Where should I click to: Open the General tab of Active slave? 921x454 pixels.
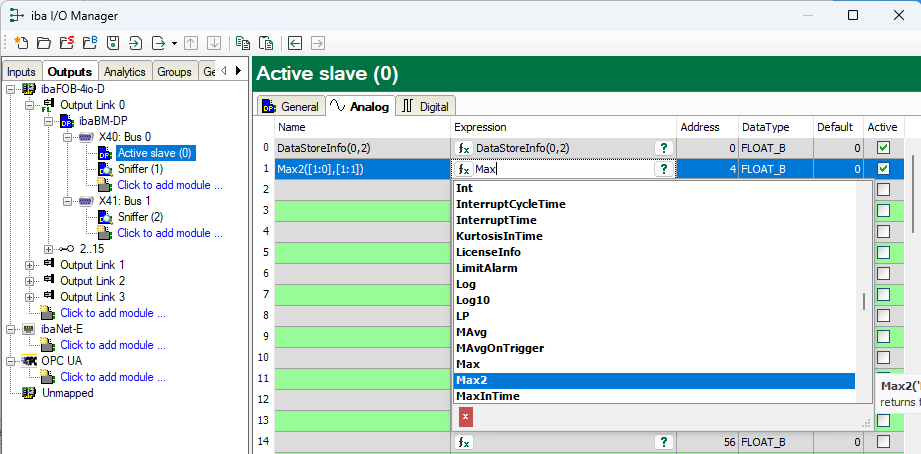click(291, 106)
